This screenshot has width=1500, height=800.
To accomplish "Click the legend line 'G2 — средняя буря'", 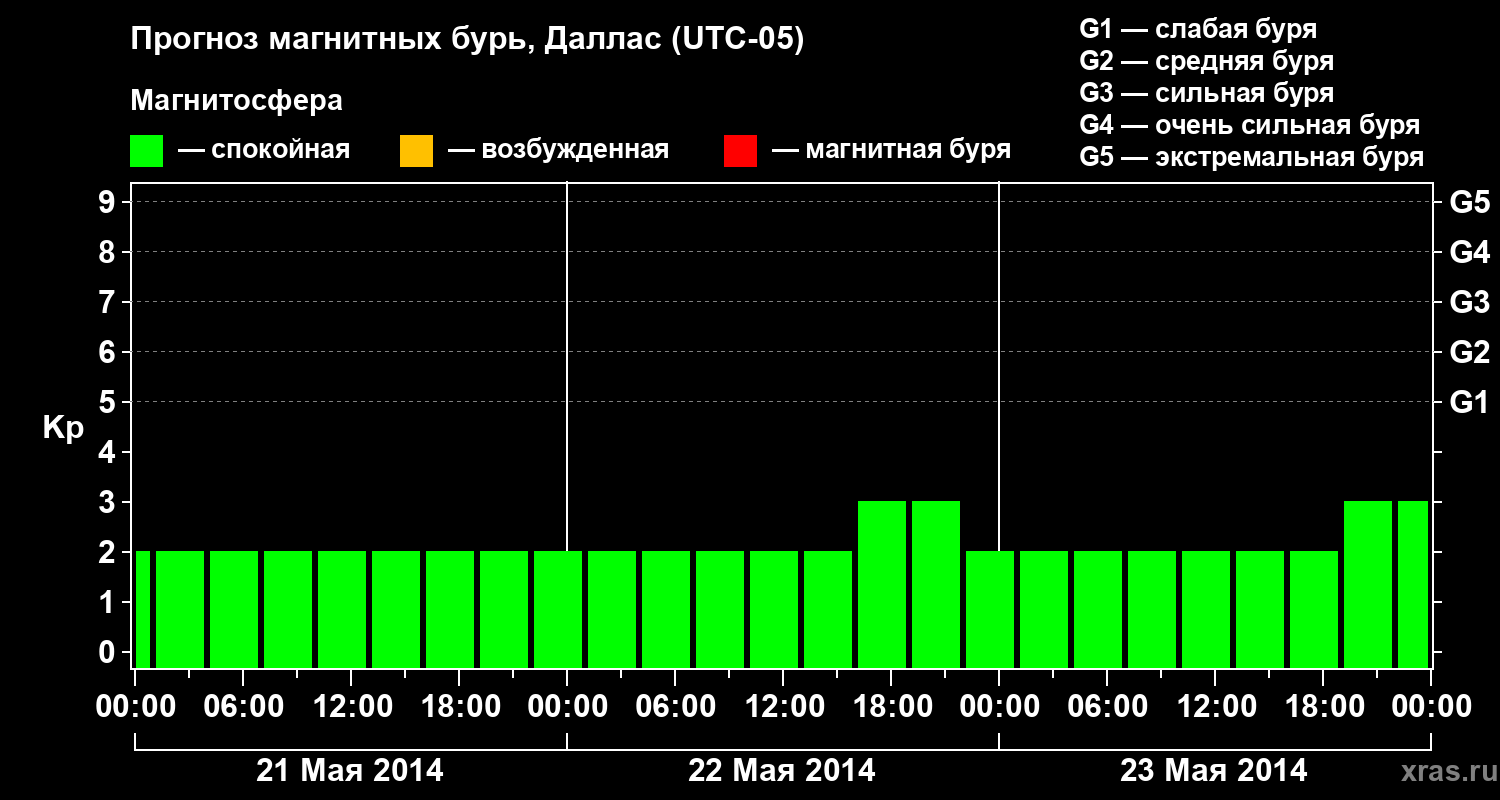I will point(1206,61).
